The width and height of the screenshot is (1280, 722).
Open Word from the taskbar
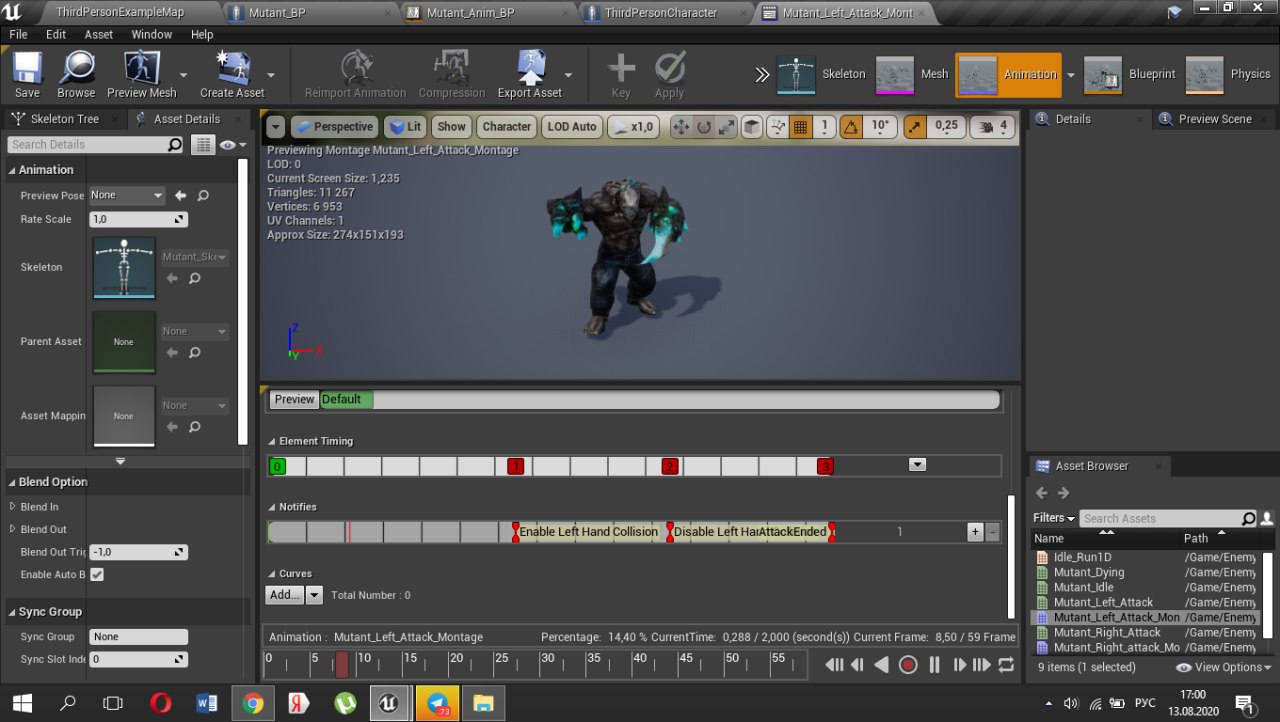207,703
